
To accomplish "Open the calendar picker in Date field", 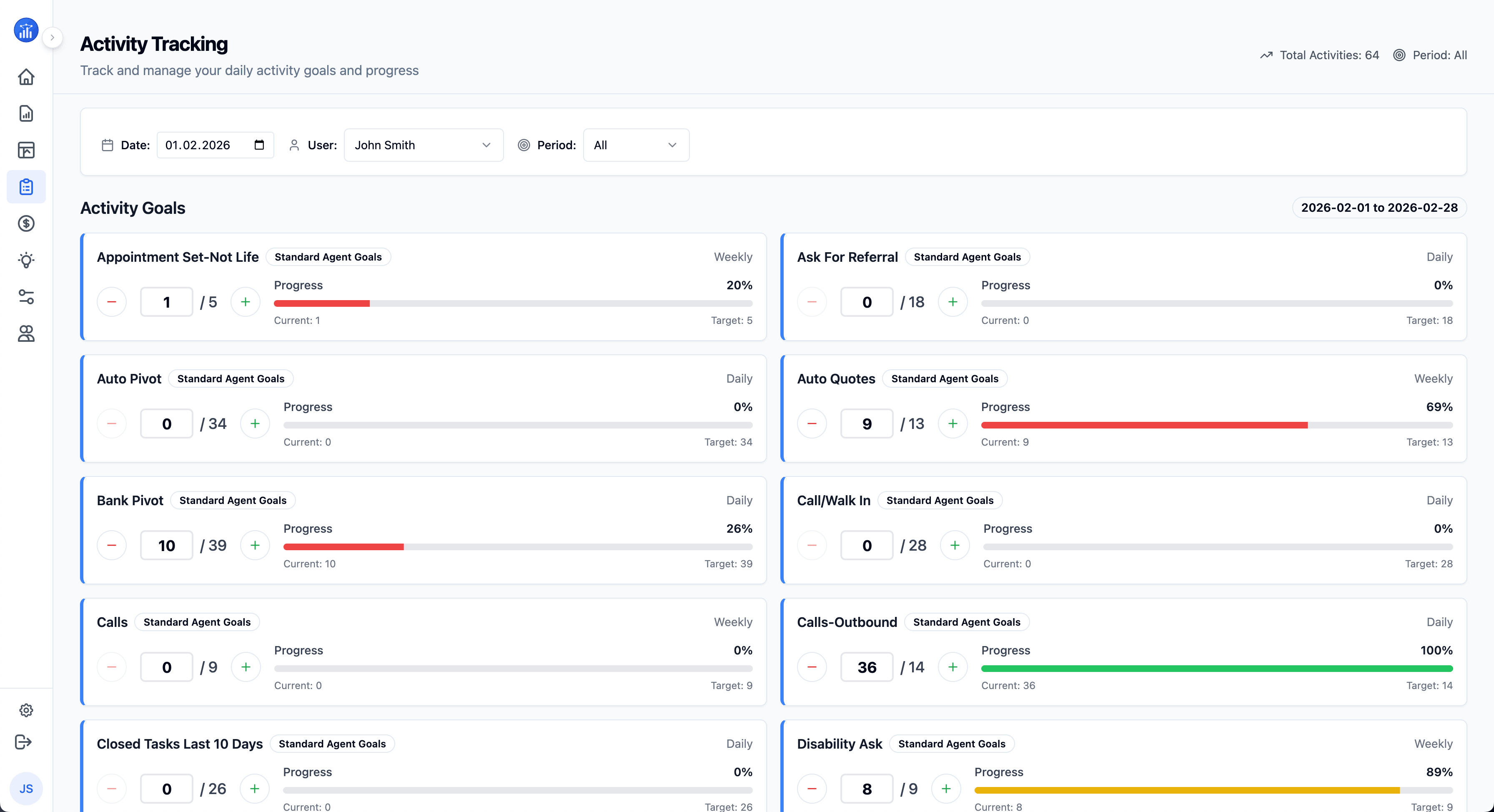I will [259, 145].
